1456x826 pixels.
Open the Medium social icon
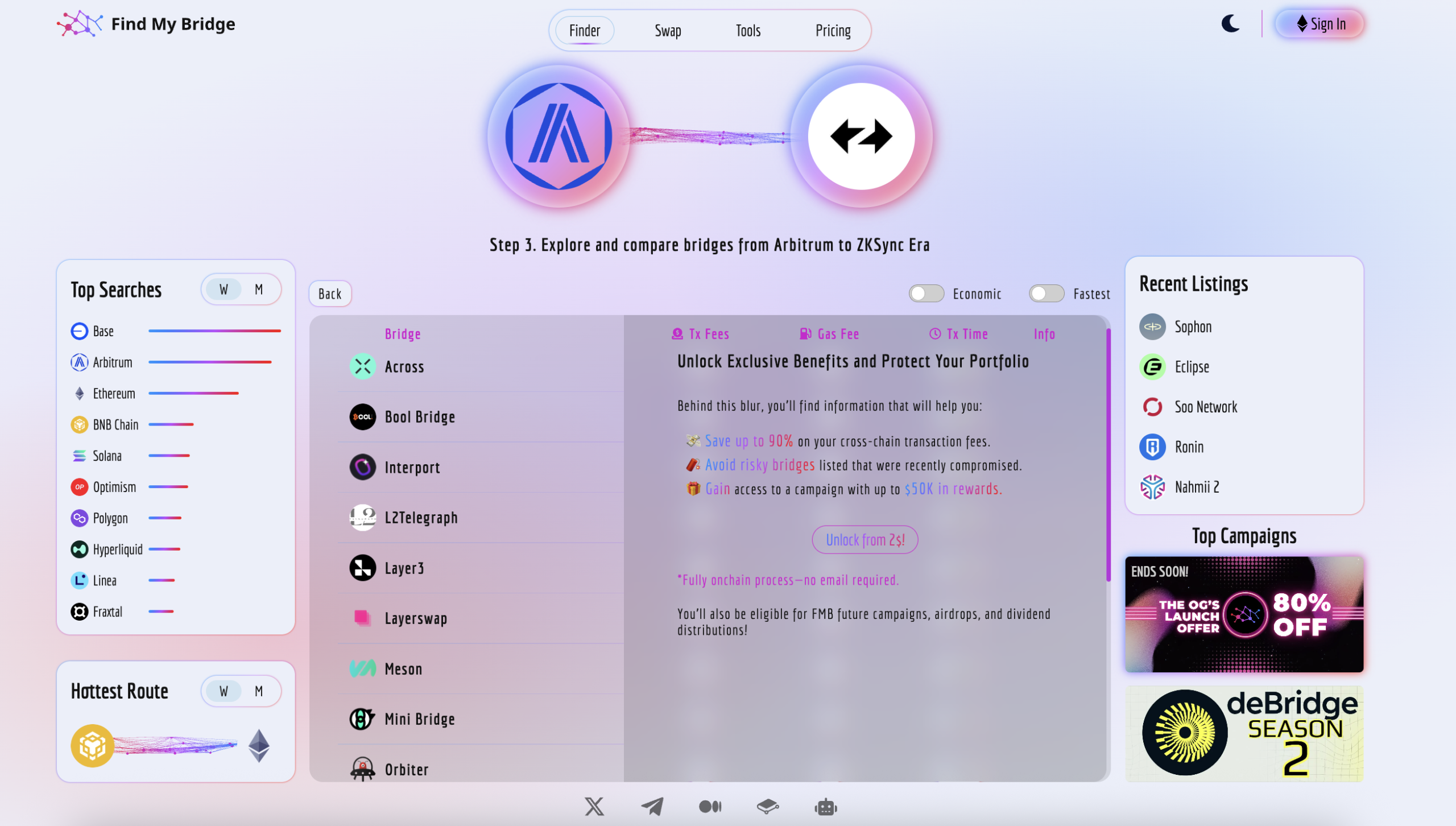click(710, 806)
